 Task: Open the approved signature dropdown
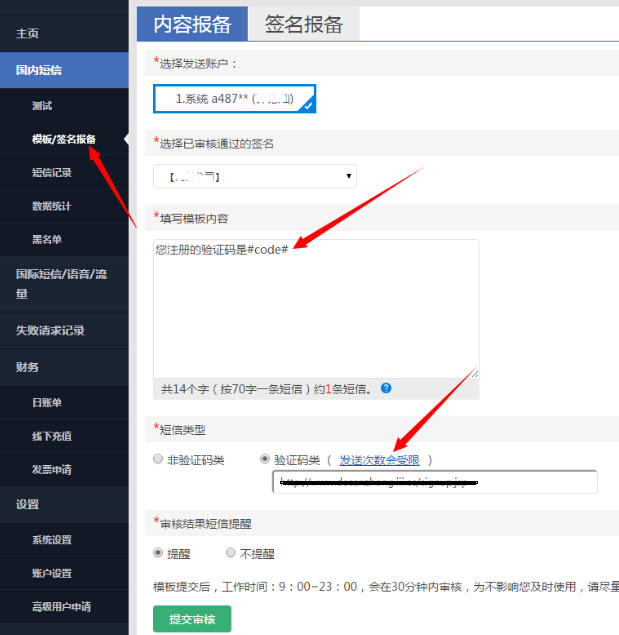(x=255, y=176)
